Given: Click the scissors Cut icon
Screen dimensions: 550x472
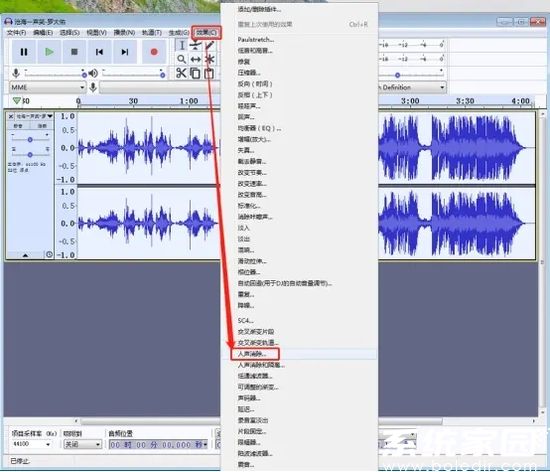Looking at the screenshot, I should 181,73.
